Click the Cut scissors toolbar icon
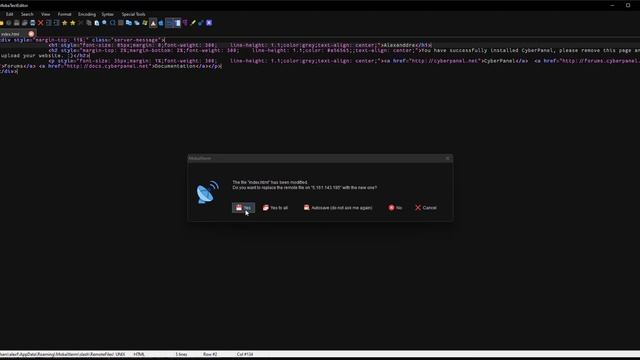Viewport: 640px width, 360px height. pyautogui.click(x=80, y=23)
